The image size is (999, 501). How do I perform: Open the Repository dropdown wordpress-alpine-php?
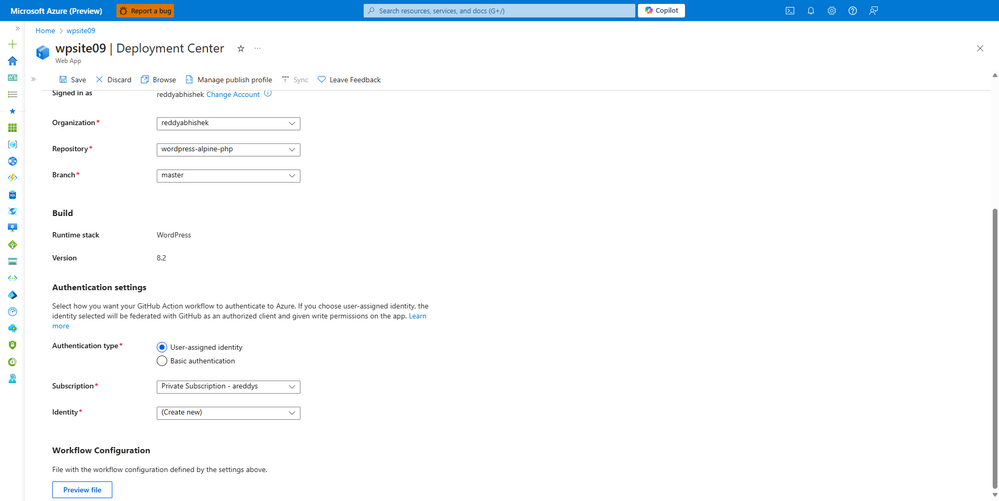[x=228, y=149]
